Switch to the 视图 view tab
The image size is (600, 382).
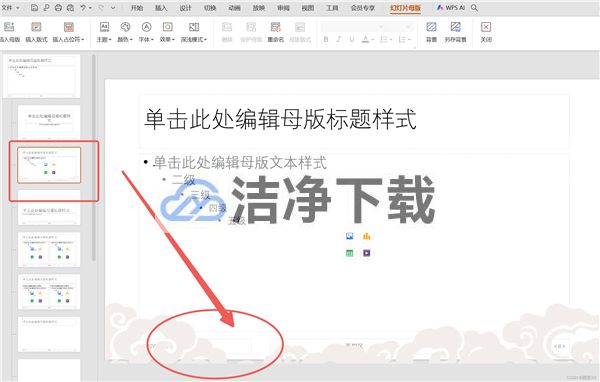tap(308, 8)
